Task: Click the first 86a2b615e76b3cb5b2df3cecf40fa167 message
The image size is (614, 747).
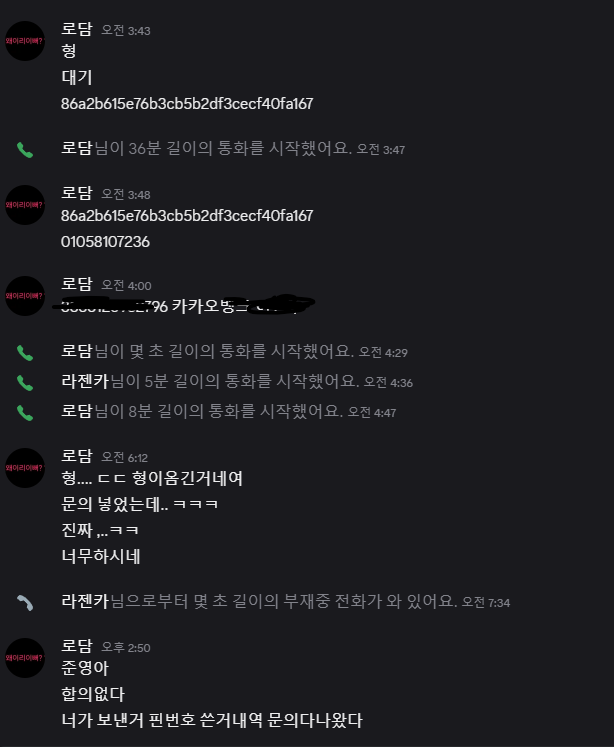Action: (x=187, y=104)
